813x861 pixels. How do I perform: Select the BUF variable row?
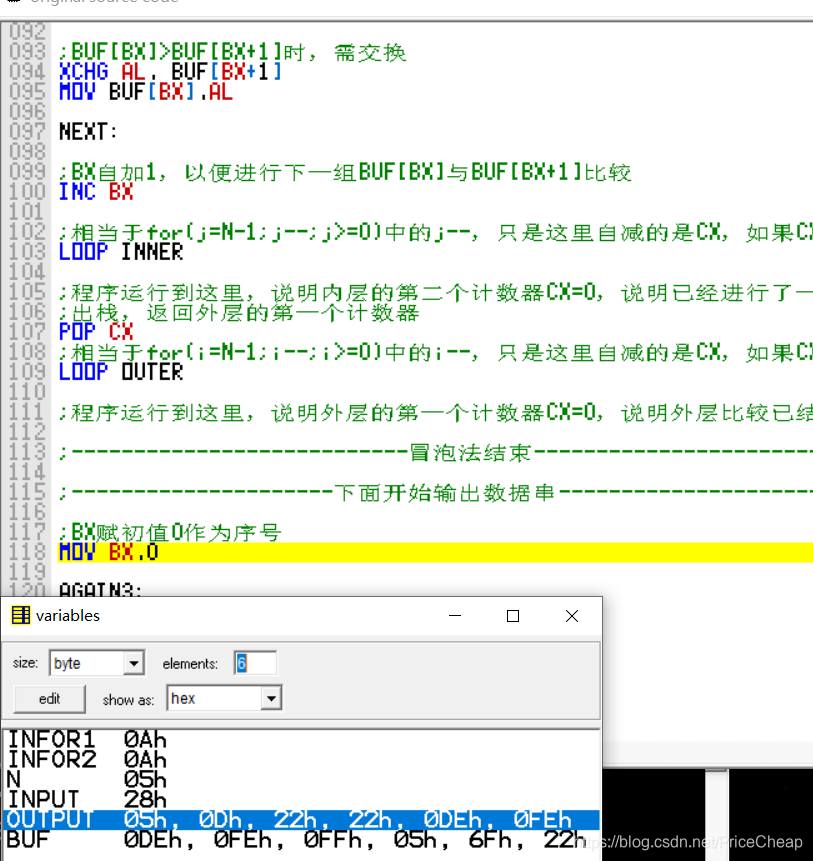tap(301, 840)
